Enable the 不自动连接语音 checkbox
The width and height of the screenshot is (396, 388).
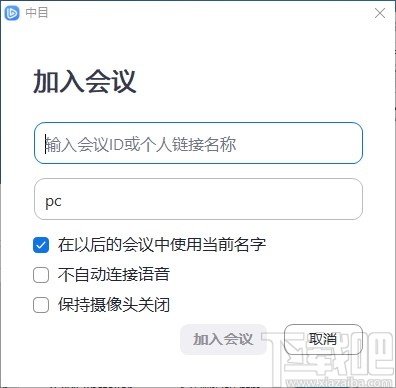[x=41, y=275]
